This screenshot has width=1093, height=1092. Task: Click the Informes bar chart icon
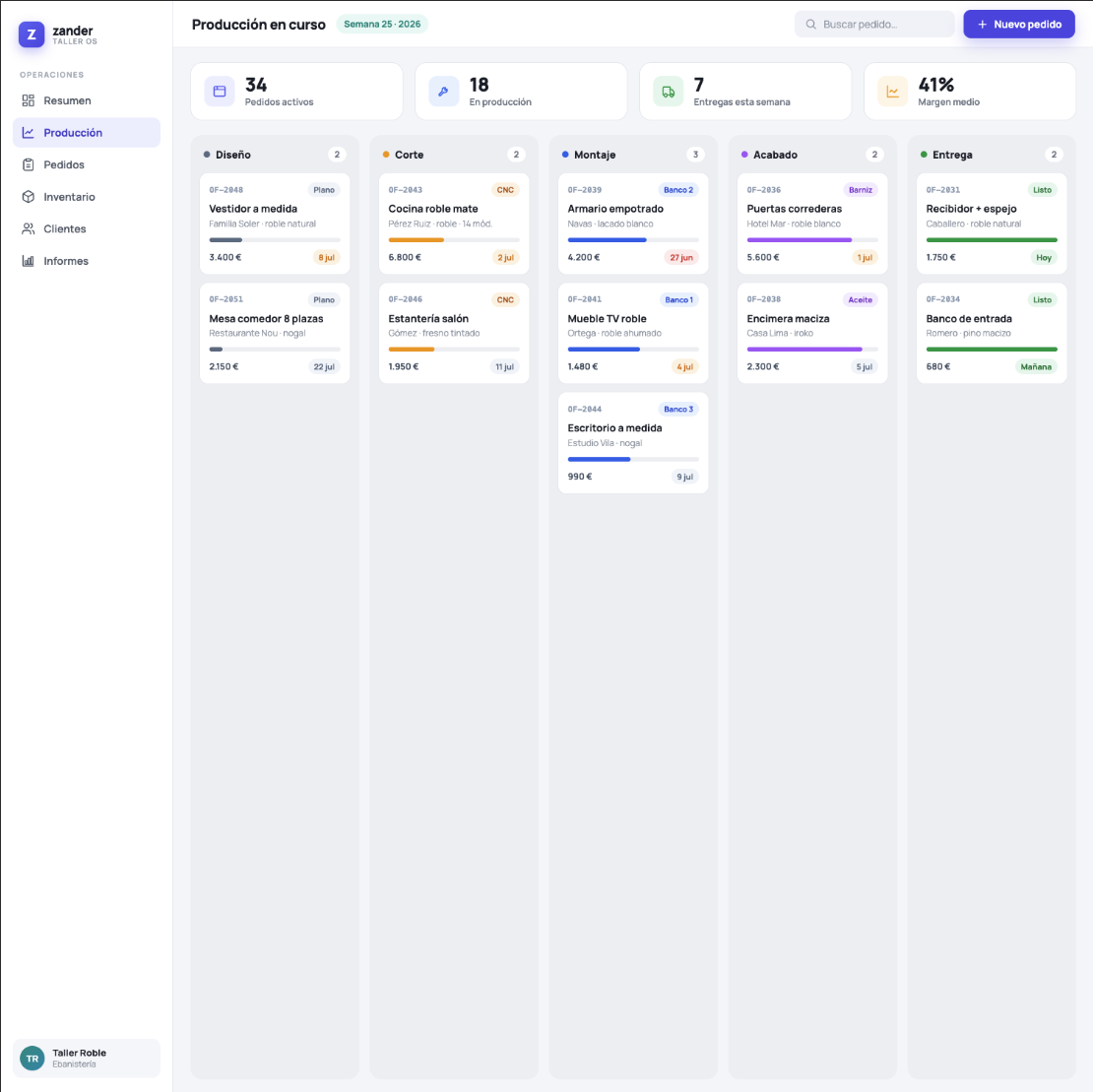click(28, 261)
